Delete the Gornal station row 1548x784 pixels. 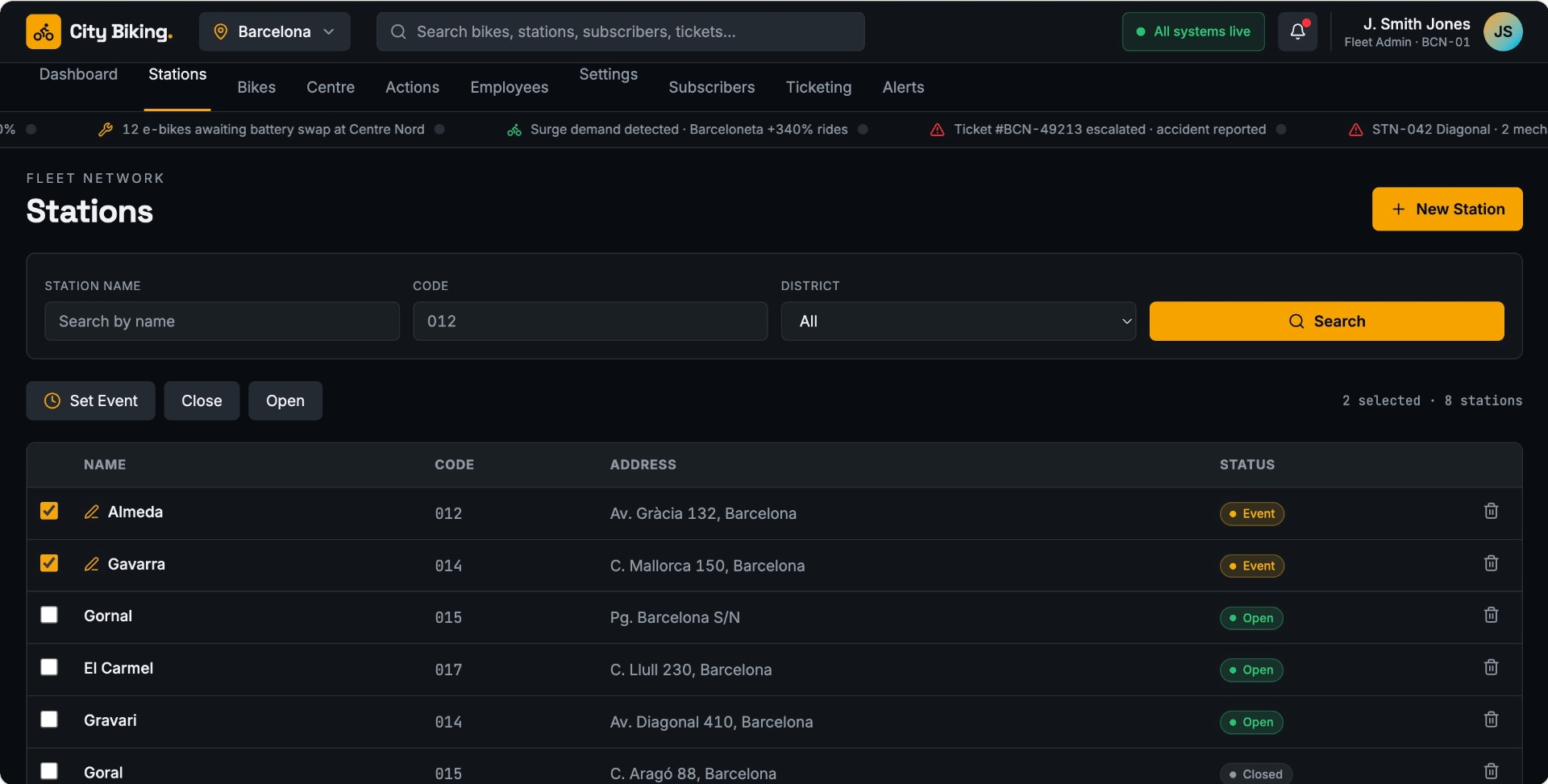(1491, 615)
